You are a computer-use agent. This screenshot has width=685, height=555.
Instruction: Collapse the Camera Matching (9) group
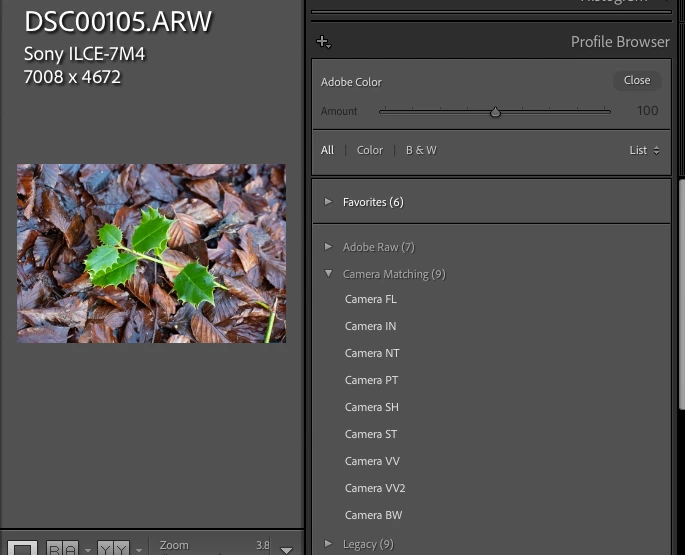[329, 274]
